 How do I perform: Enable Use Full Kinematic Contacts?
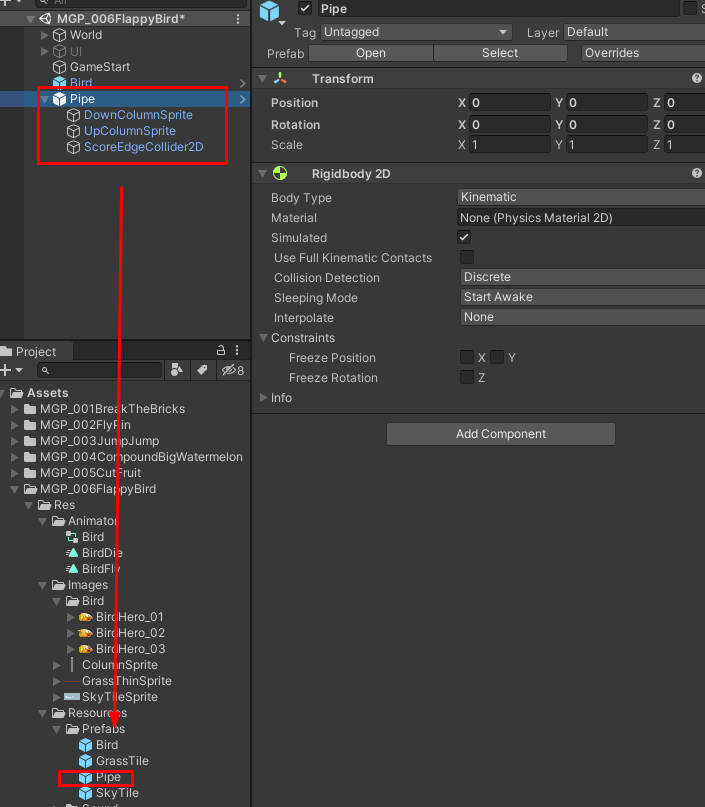click(467, 257)
